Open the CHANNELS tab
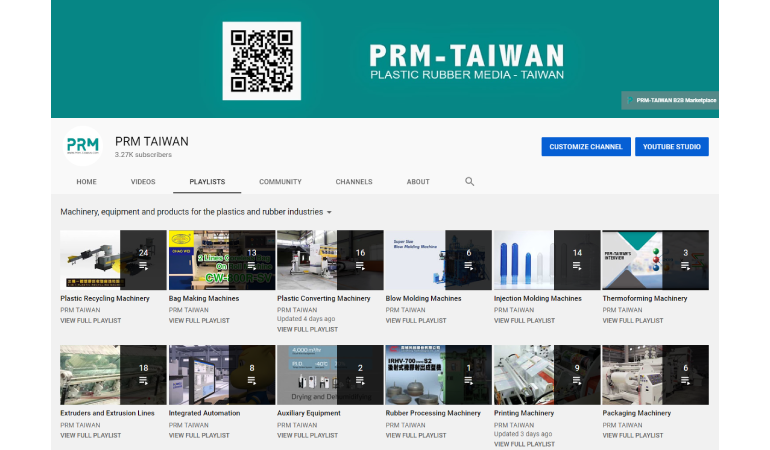770x450 pixels. [354, 182]
